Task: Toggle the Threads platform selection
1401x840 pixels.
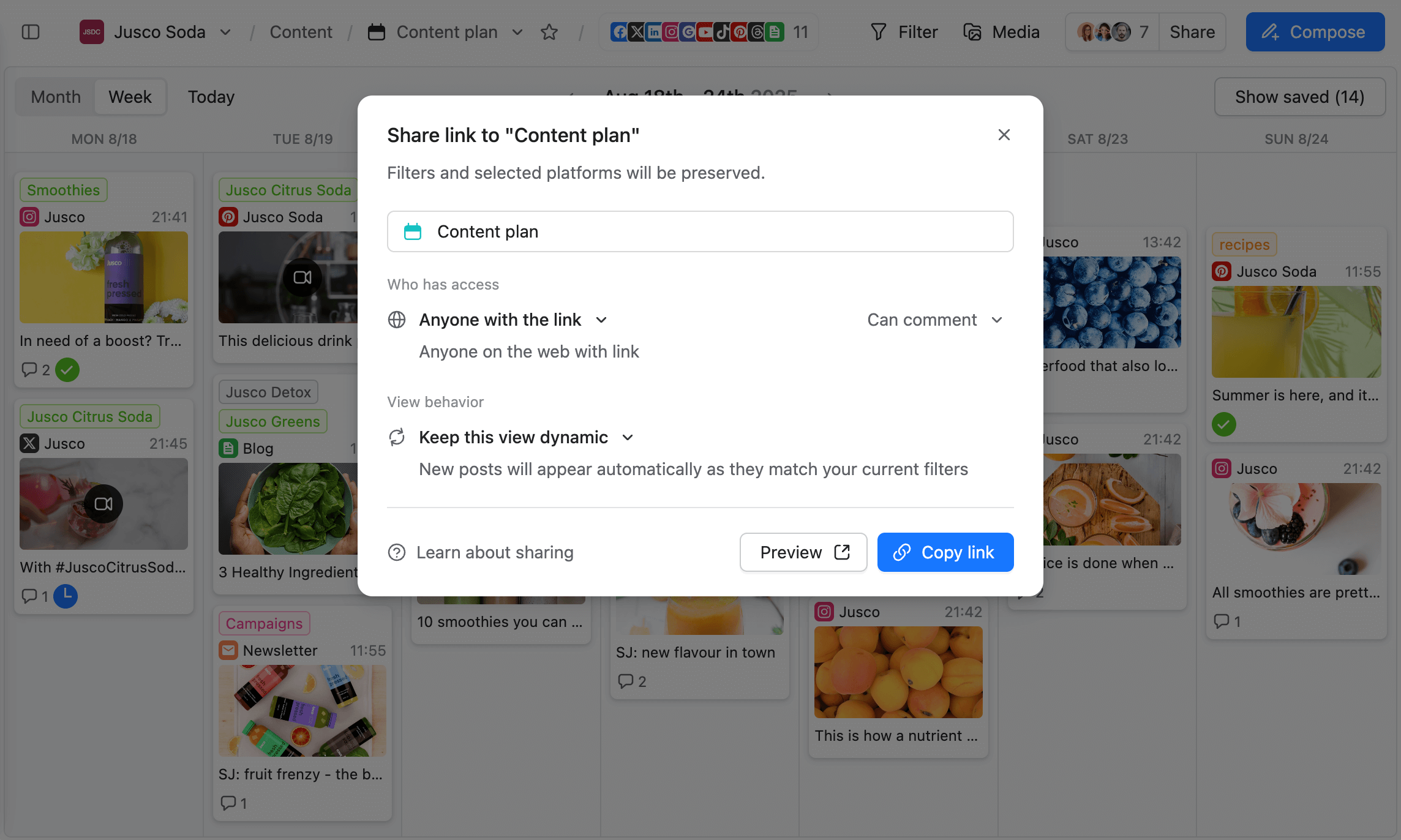Action: pos(757,32)
